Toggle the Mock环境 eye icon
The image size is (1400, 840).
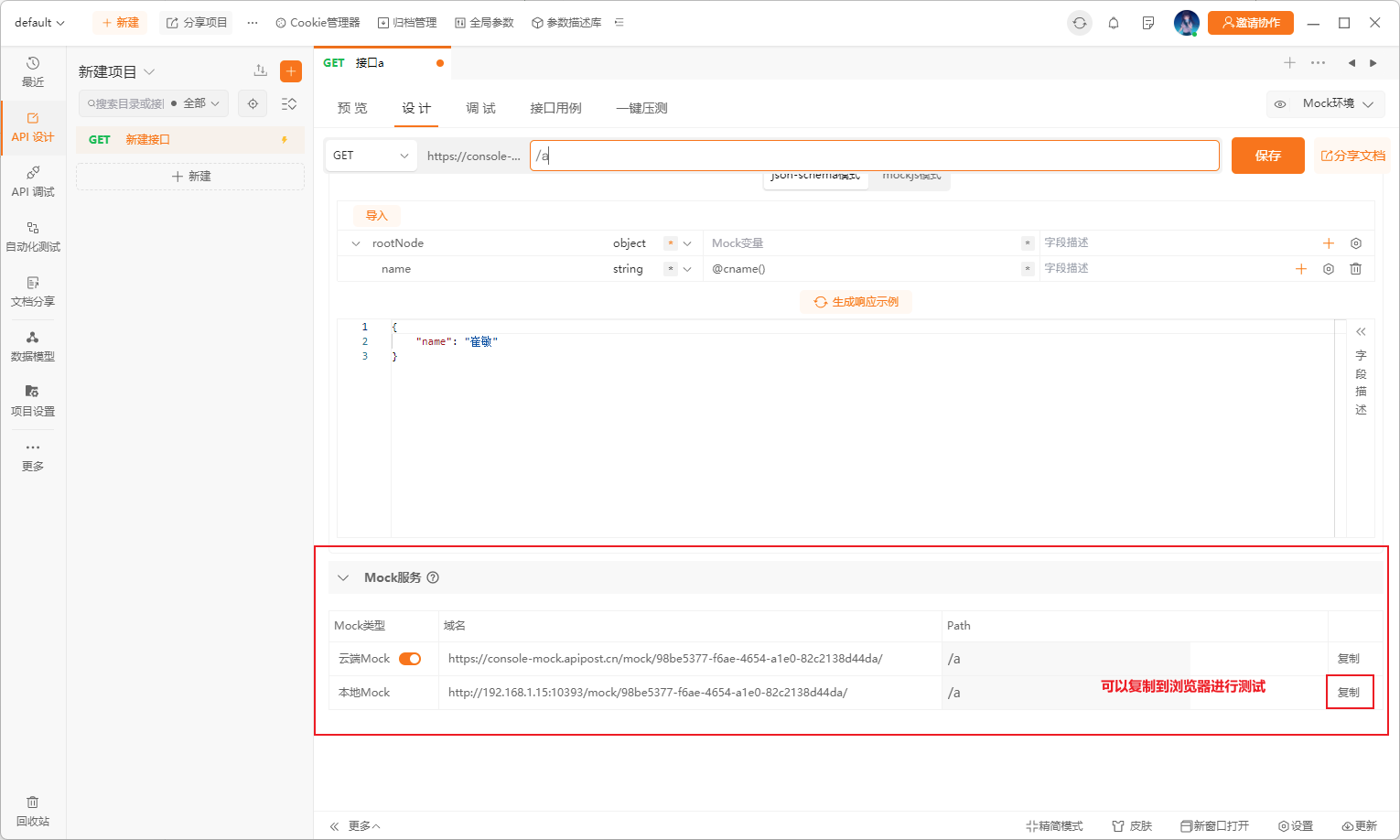pos(1280,104)
